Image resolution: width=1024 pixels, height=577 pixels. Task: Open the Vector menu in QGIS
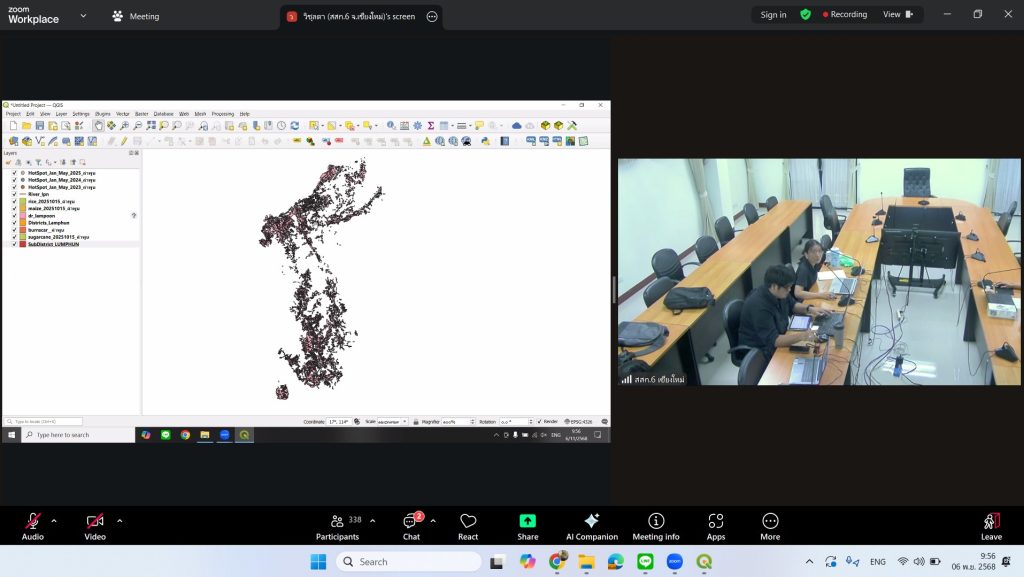point(120,114)
